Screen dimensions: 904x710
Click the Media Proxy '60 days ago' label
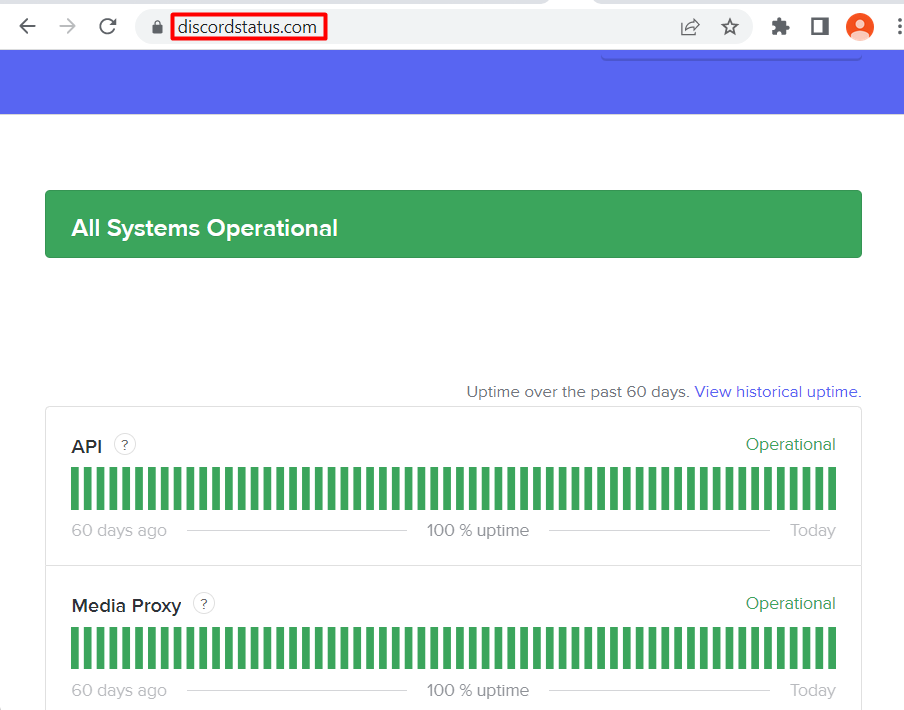(119, 690)
